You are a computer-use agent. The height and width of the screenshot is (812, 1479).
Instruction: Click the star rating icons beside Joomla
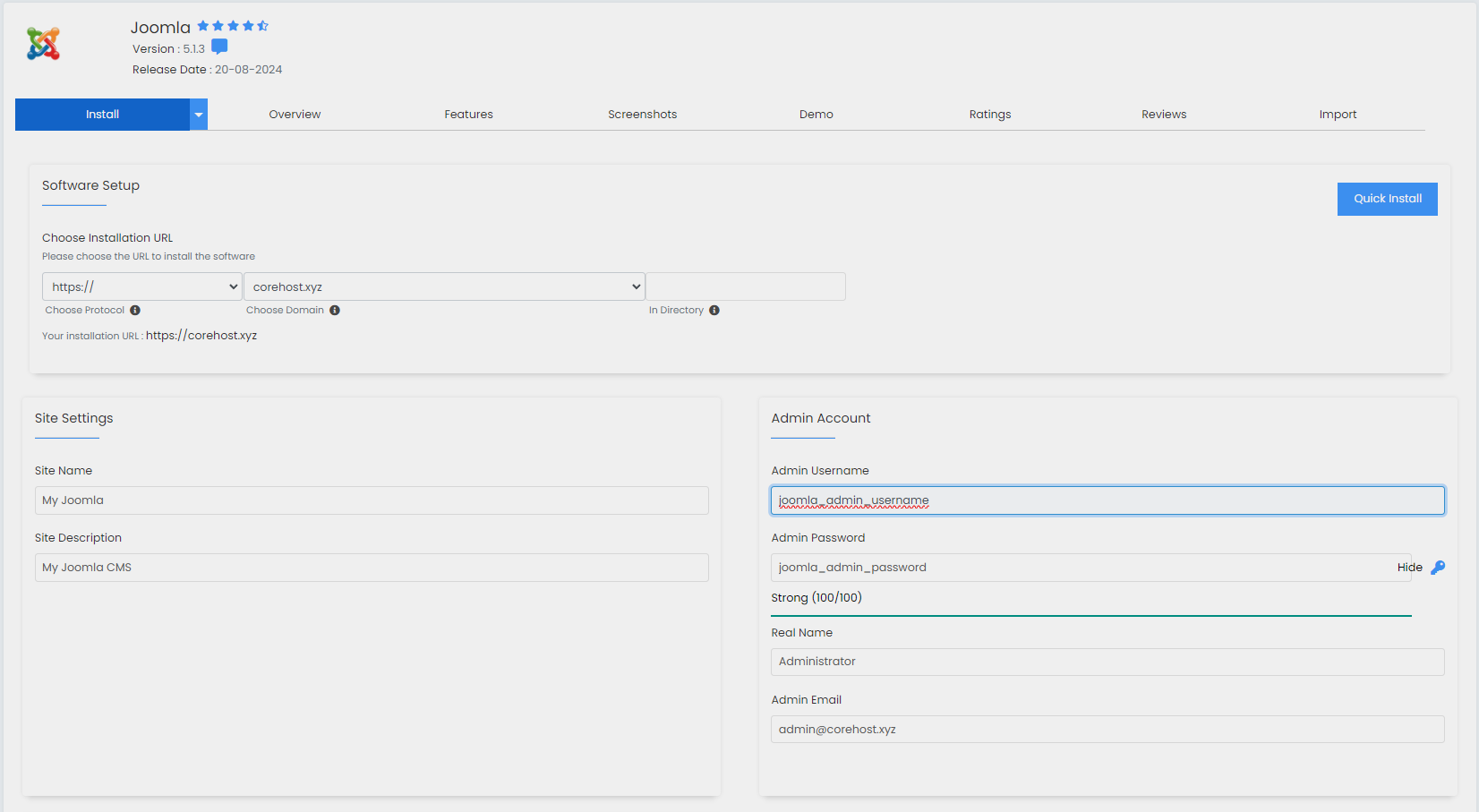coord(233,26)
